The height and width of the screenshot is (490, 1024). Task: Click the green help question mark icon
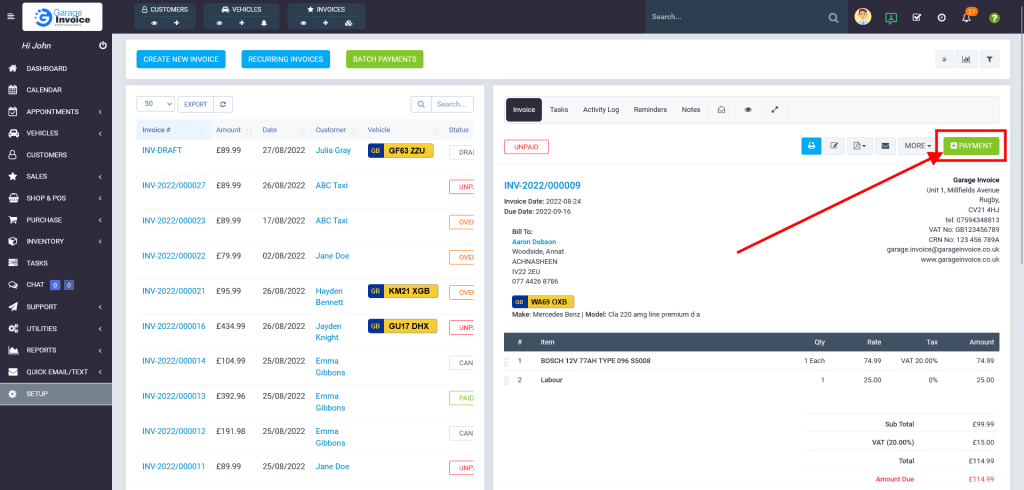click(x=993, y=18)
